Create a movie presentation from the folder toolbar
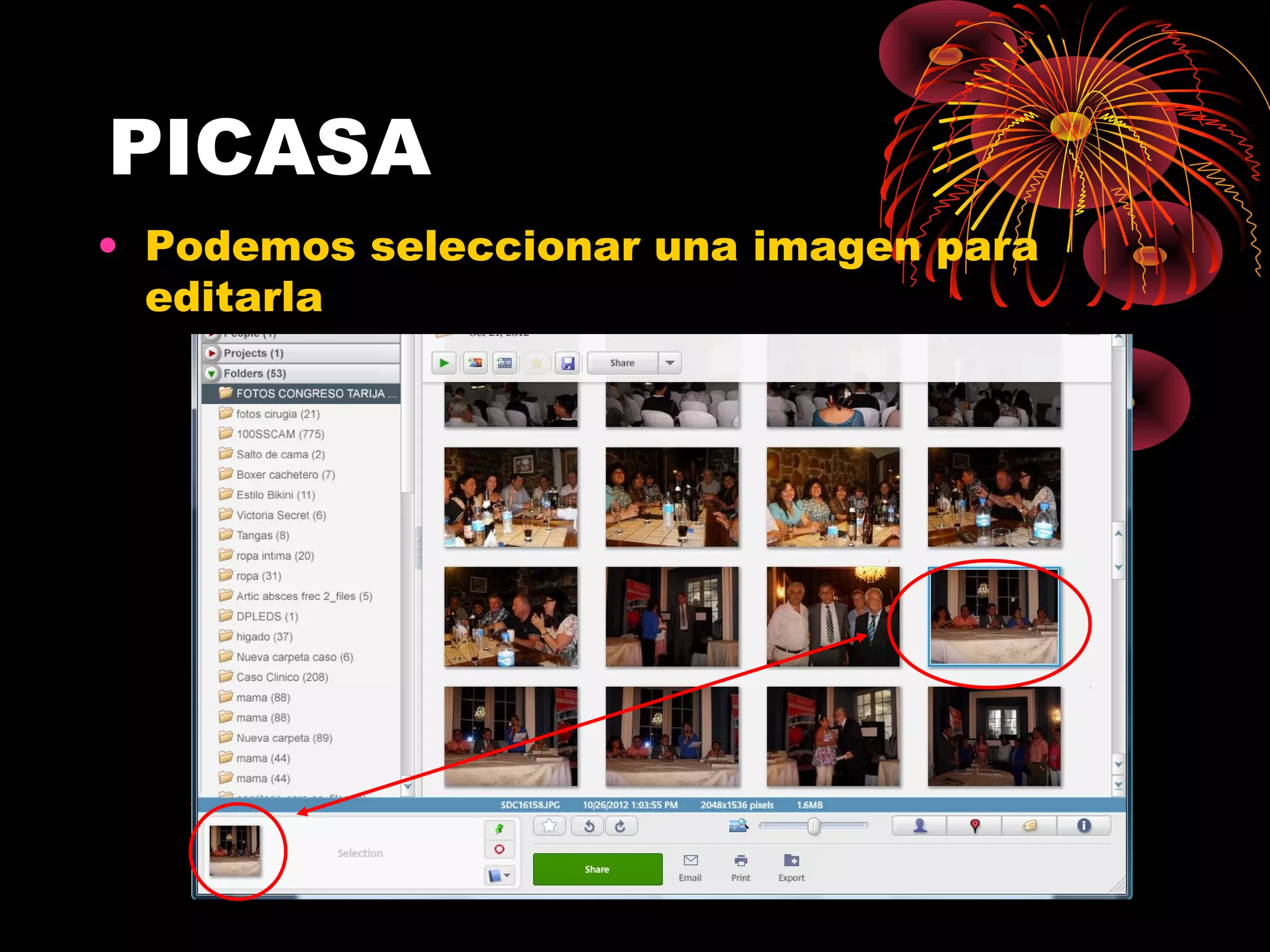 click(505, 363)
